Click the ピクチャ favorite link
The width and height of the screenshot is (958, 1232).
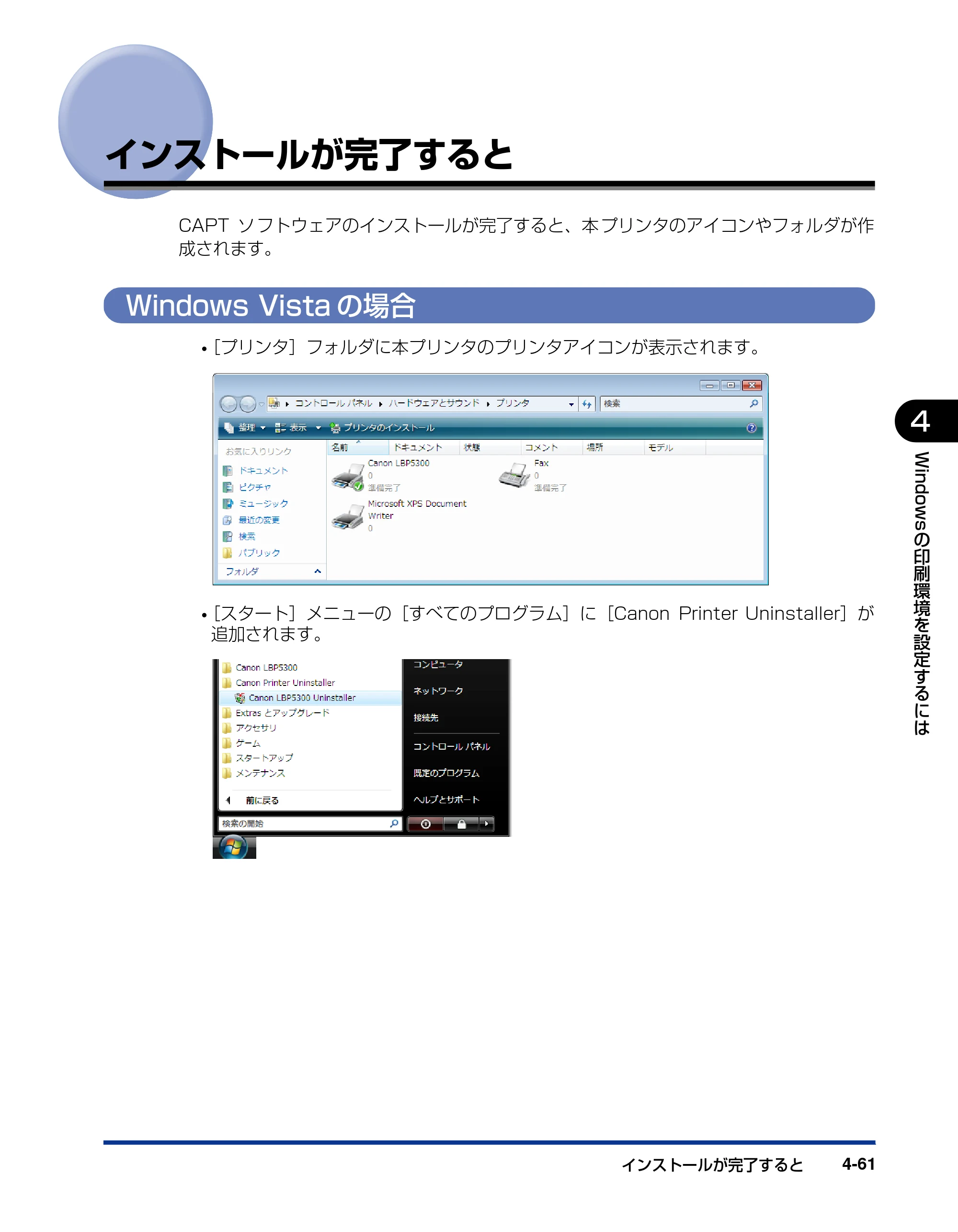pyautogui.click(x=247, y=487)
